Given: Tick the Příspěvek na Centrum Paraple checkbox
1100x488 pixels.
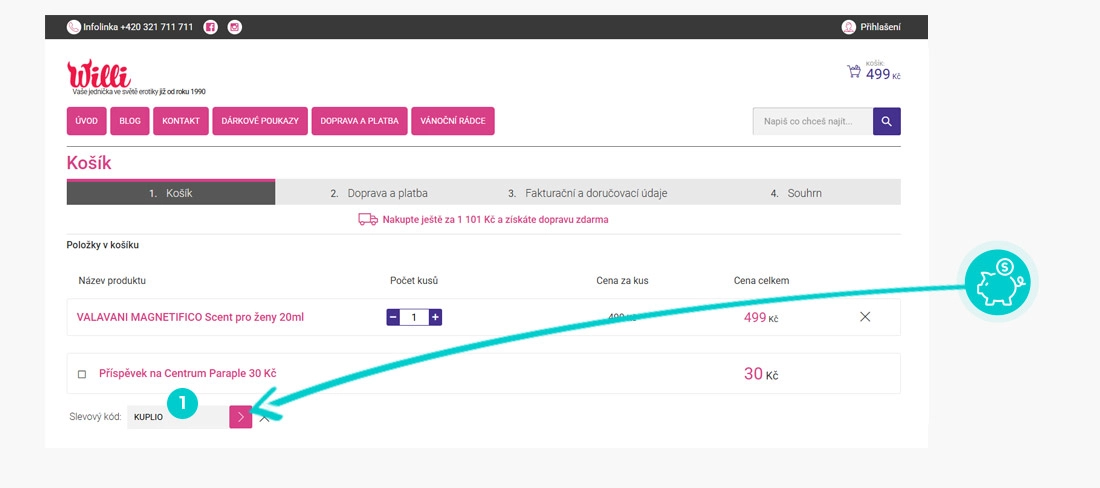Looking at the screenshot, I should point(82,374).
